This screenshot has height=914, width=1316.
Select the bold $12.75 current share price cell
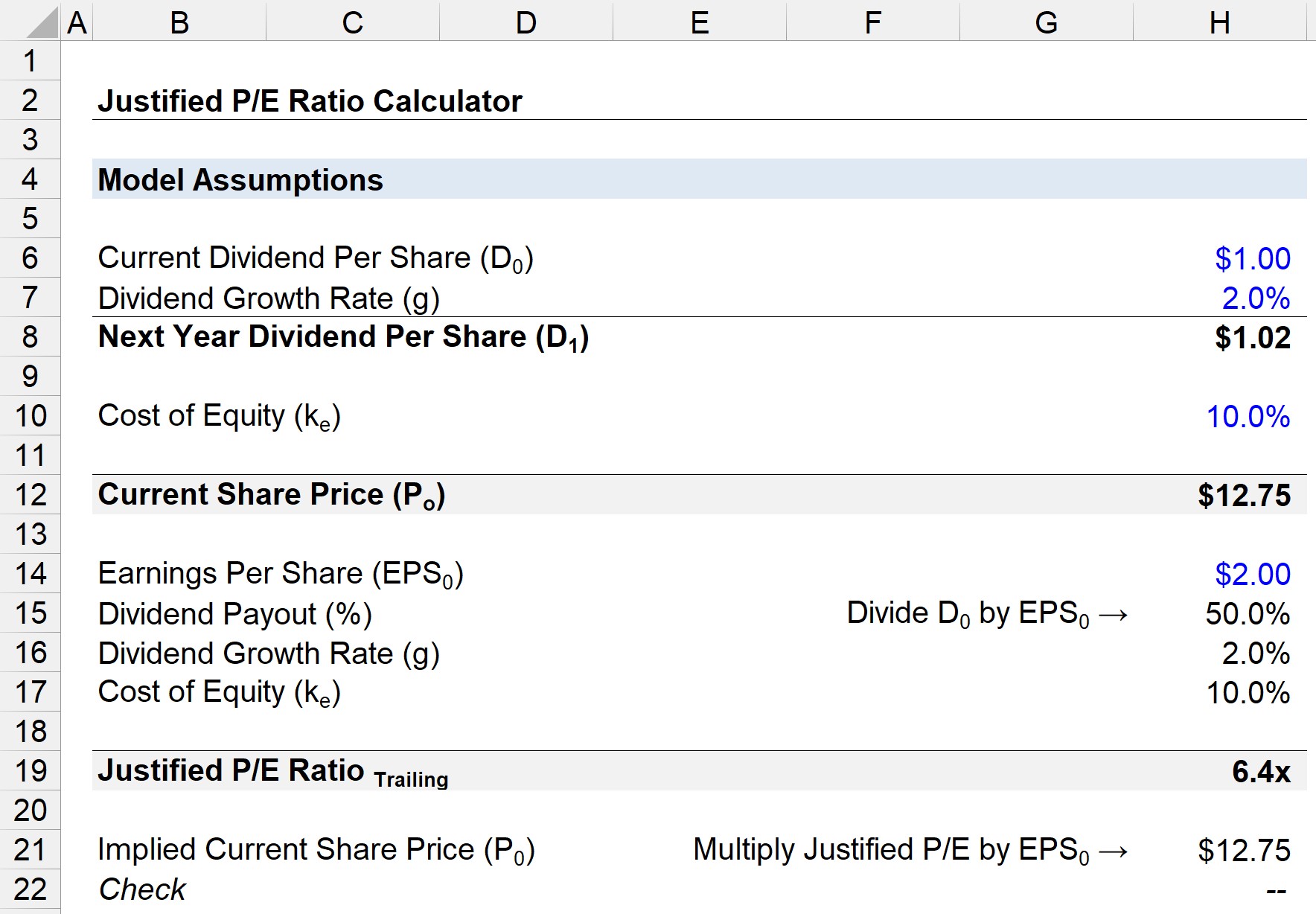(x=1219, y=495)
